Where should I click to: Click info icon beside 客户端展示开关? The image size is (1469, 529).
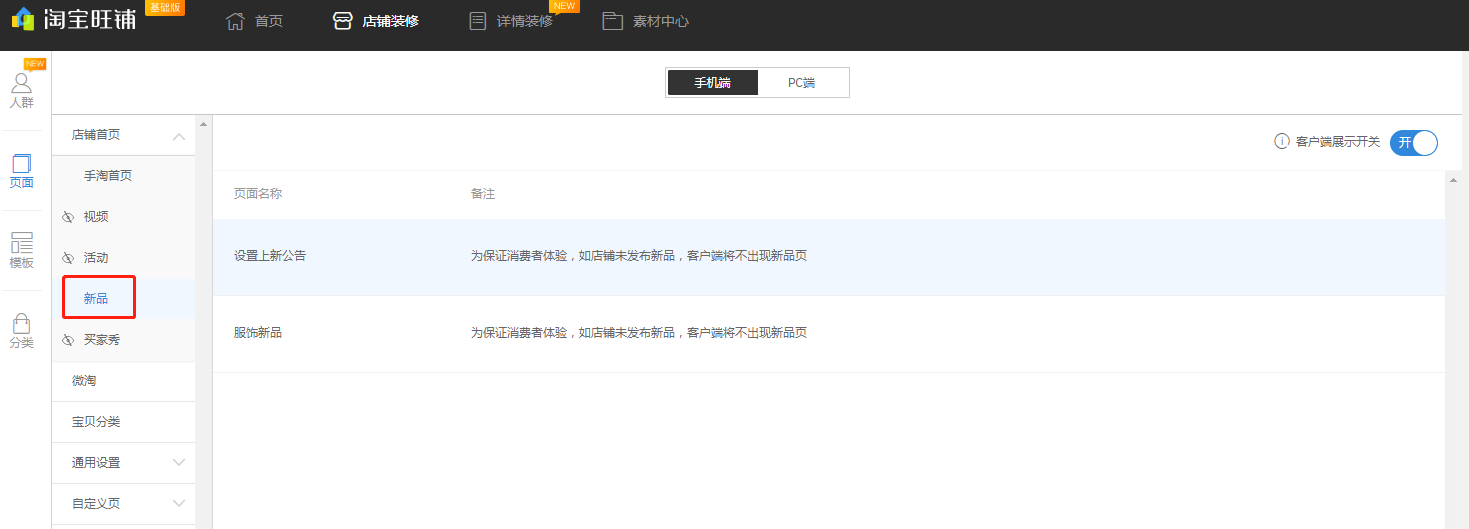coord(1281,142)
